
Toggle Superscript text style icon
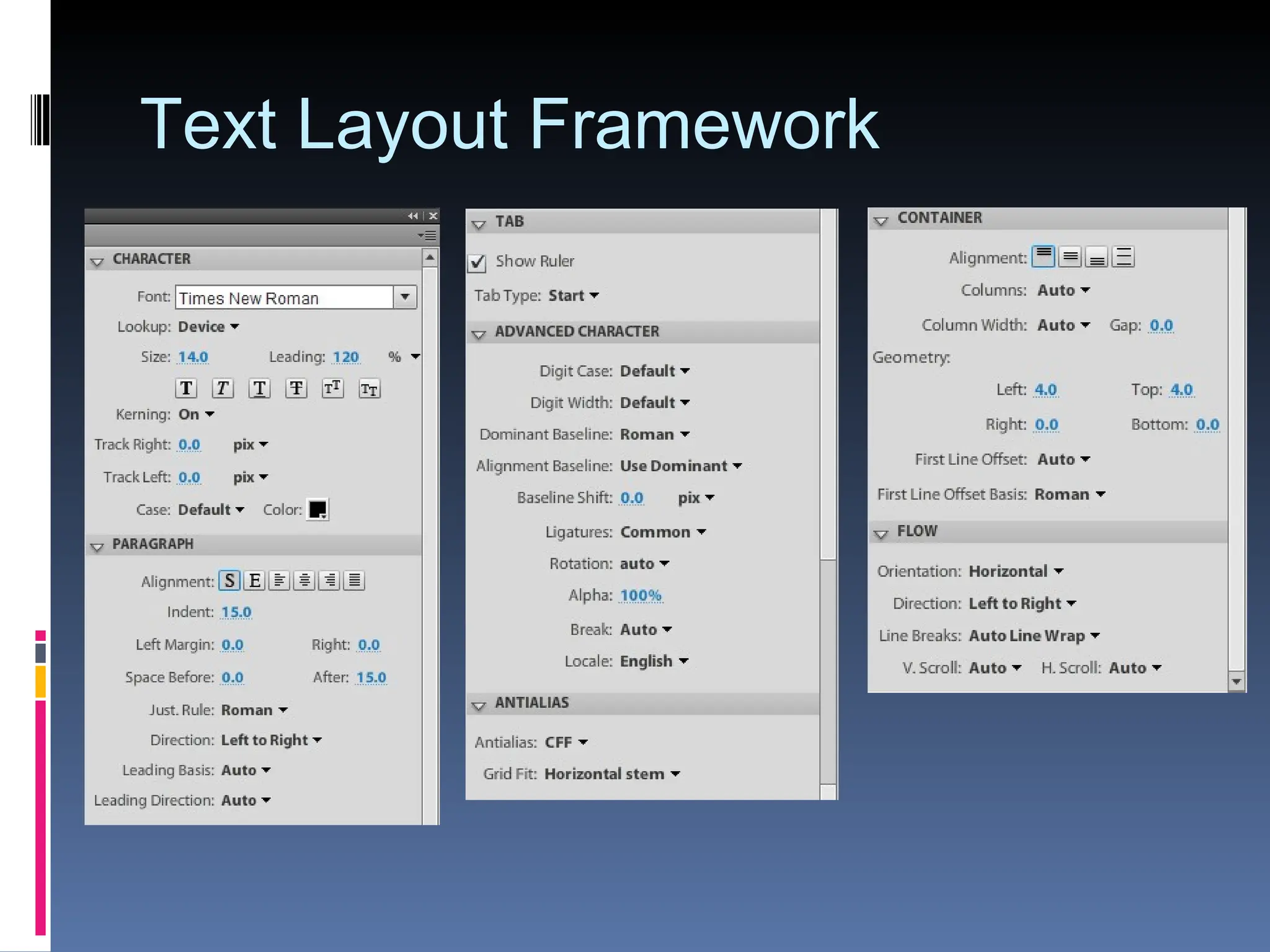333,389
